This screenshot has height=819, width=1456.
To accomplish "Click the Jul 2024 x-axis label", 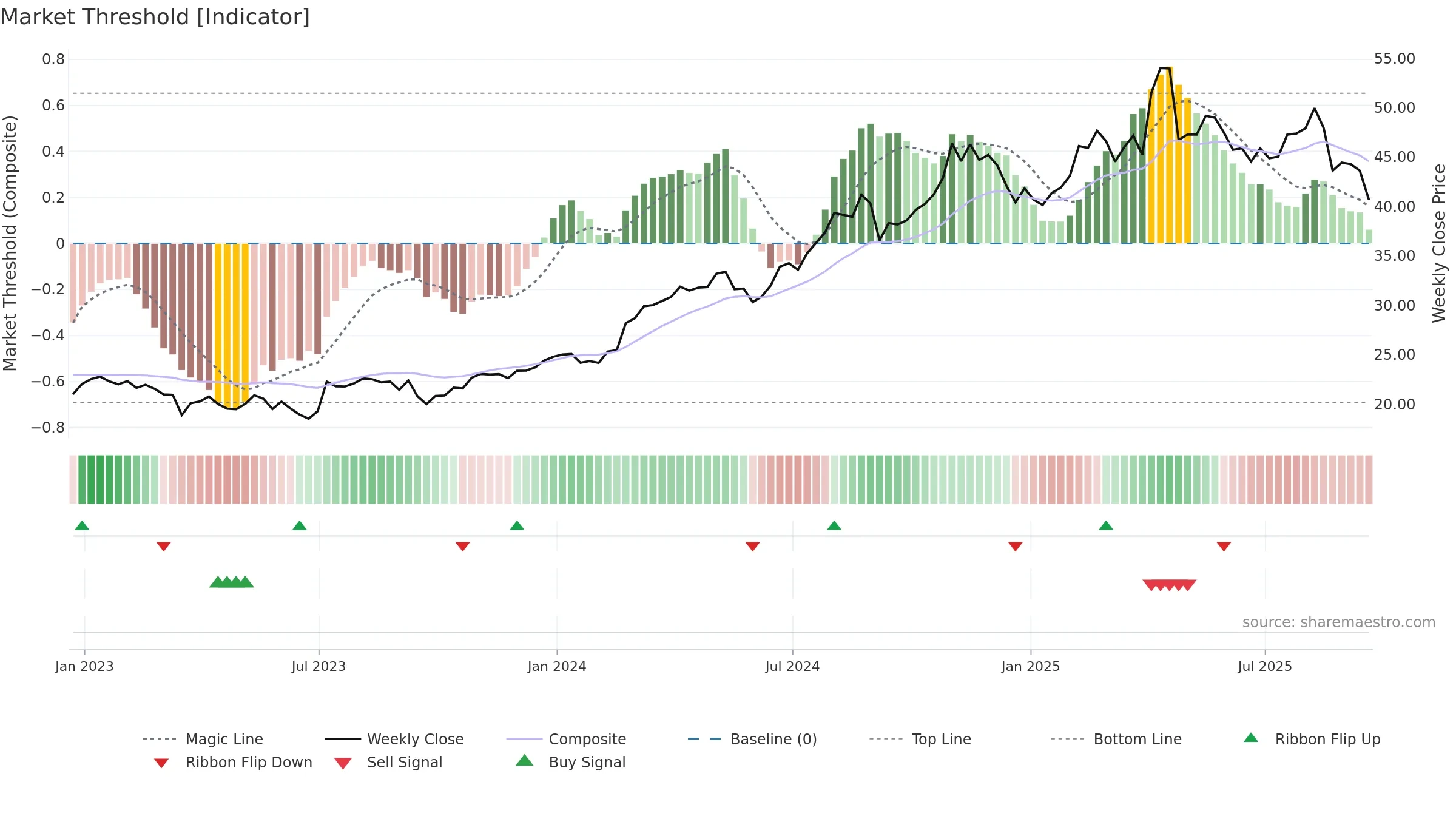I will (x=792, y=666).
